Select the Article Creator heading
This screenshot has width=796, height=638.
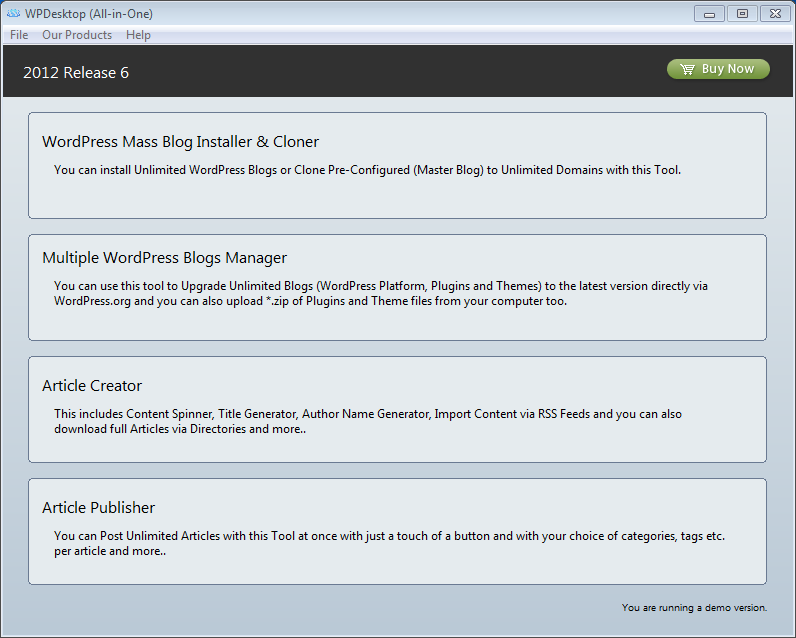92,386
